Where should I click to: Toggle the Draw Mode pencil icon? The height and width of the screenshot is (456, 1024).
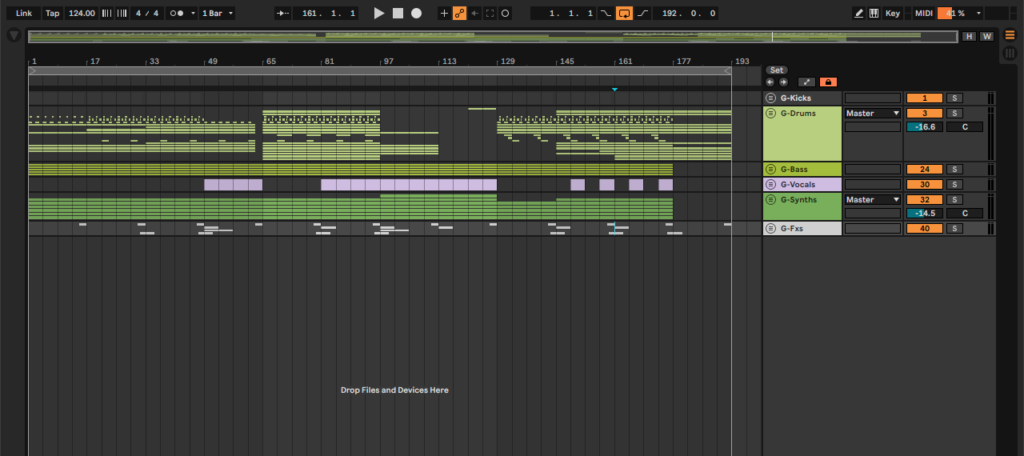pos(859,13)
